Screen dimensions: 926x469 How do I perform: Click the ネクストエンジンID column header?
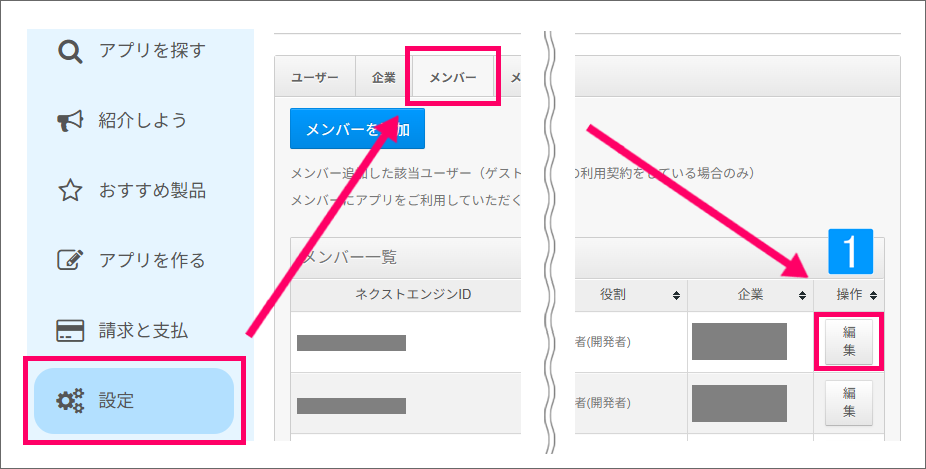(x=405, y=295)
